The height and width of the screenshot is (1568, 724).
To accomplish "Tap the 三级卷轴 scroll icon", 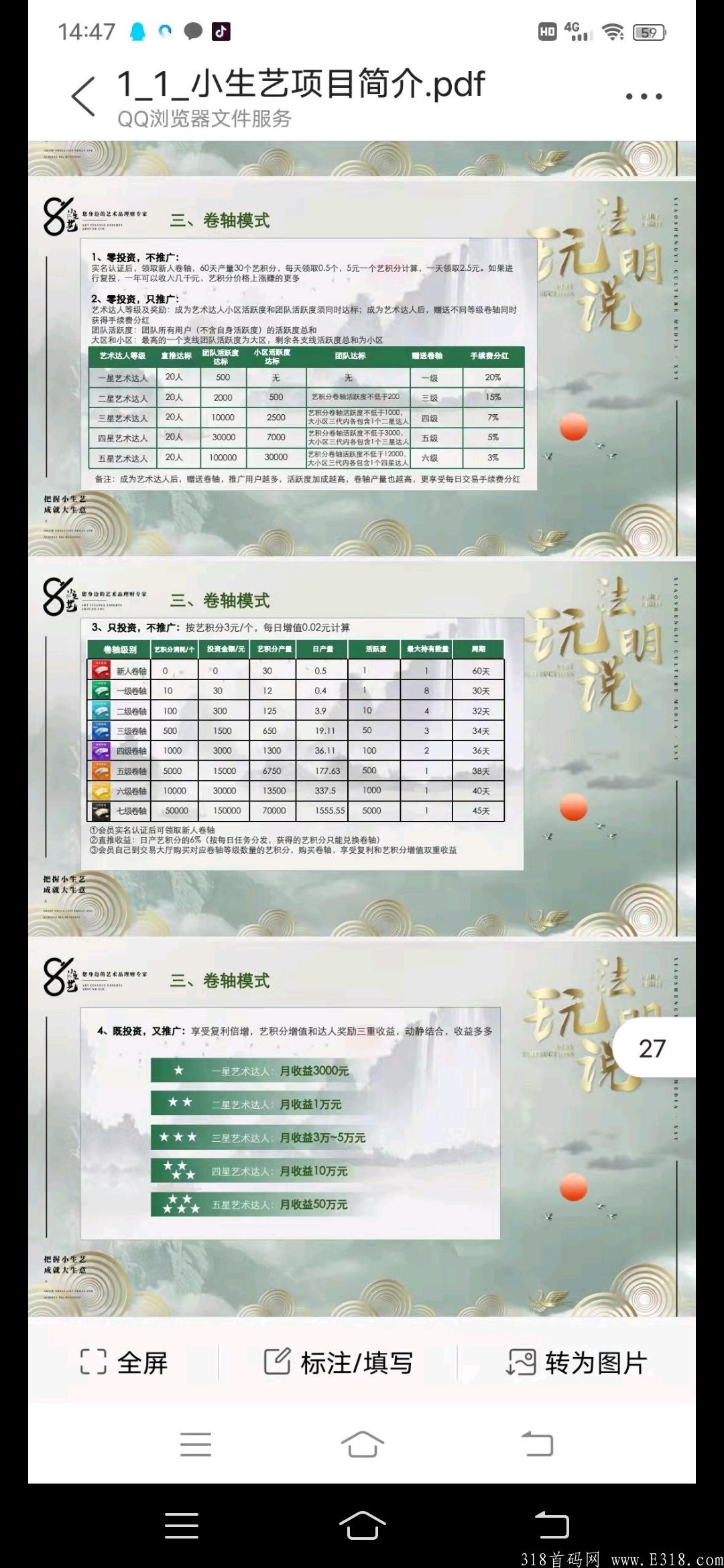I will [101, 730].
